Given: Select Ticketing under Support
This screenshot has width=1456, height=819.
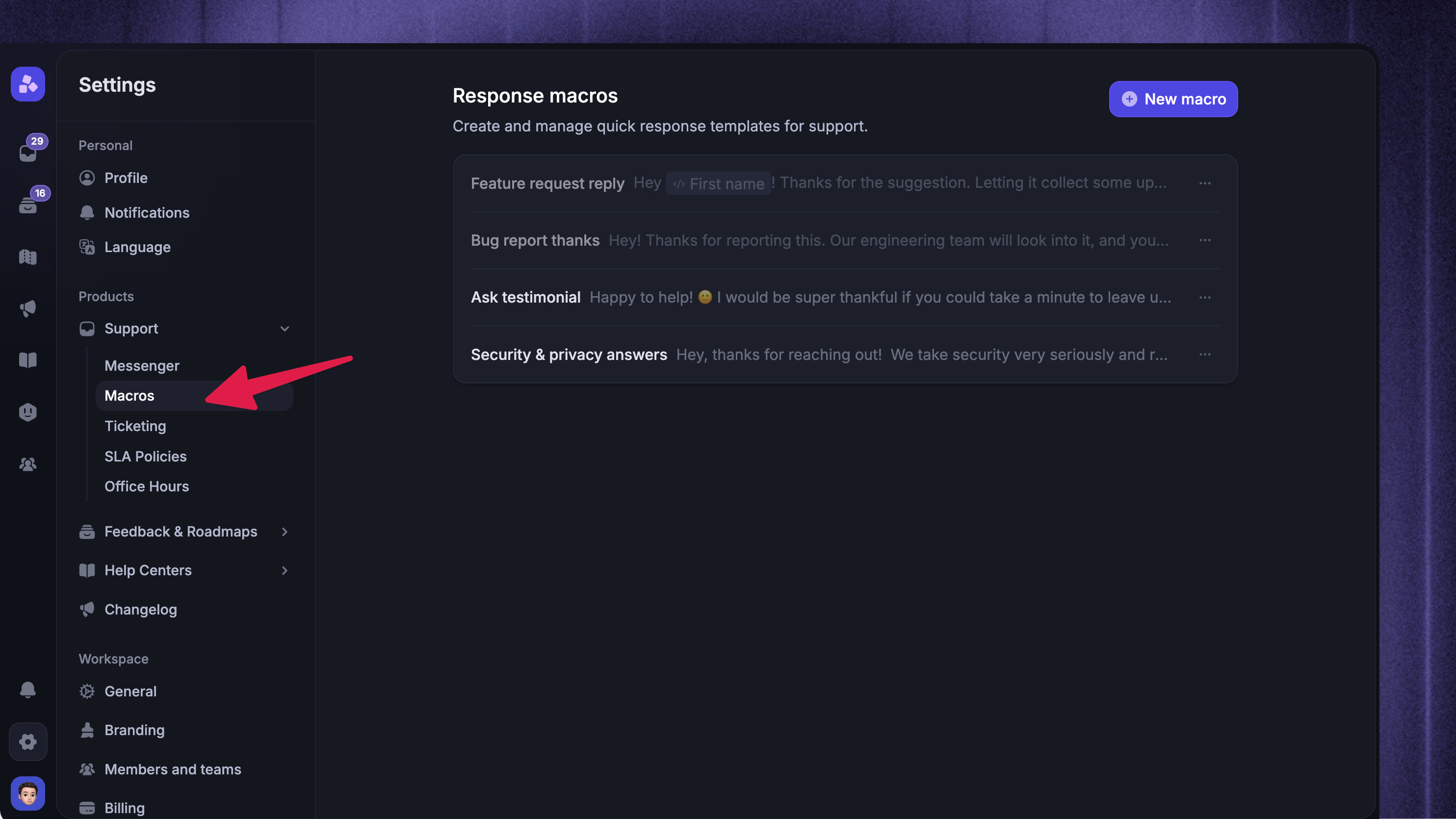Looking at the screenshot, I should (135, 426).
